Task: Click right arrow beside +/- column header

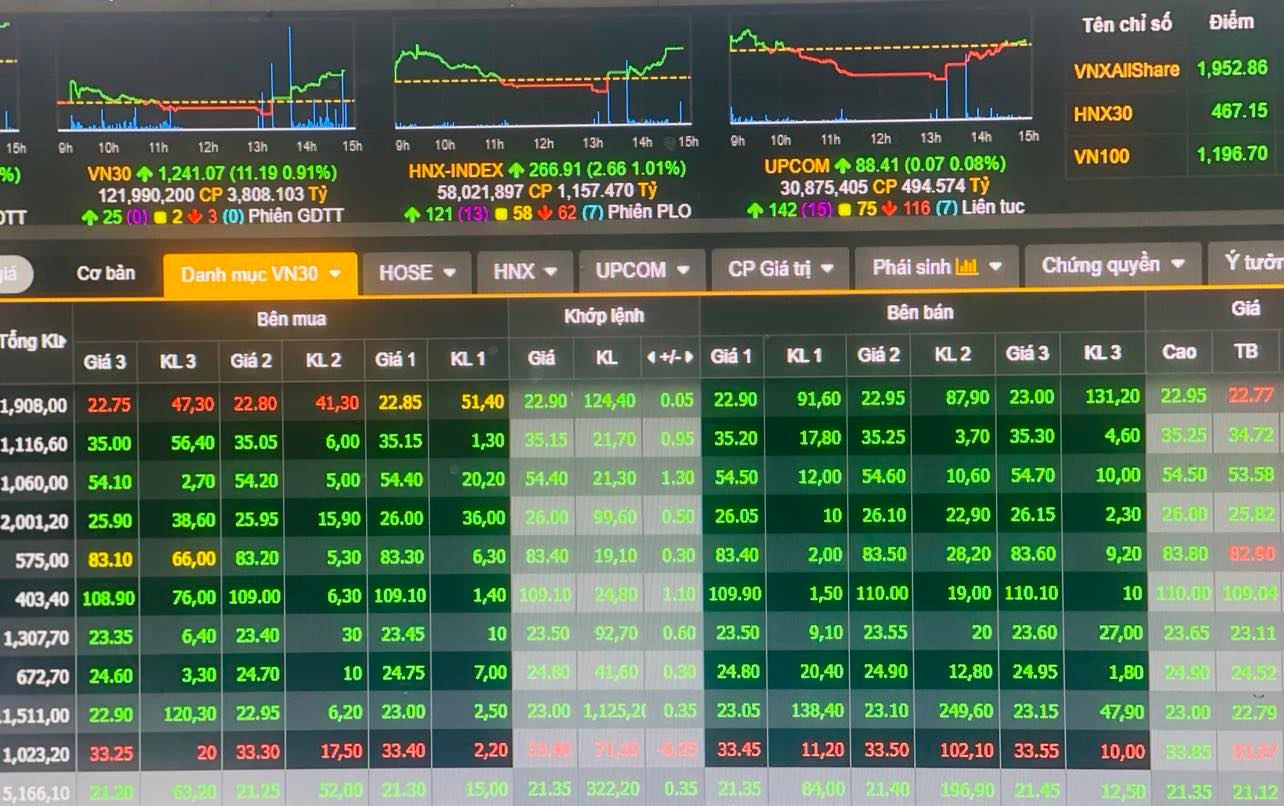Action: [x=690, y=357]
